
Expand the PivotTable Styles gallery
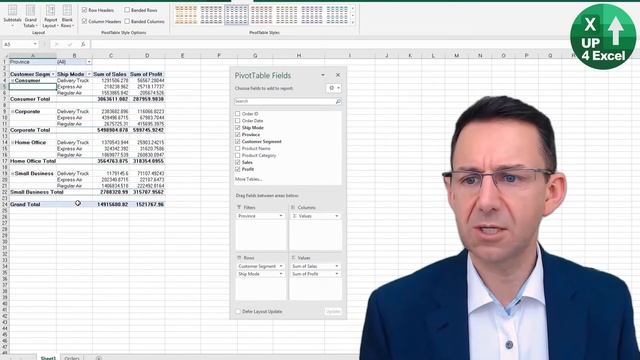pyautogui.click(x=353, y=23)
